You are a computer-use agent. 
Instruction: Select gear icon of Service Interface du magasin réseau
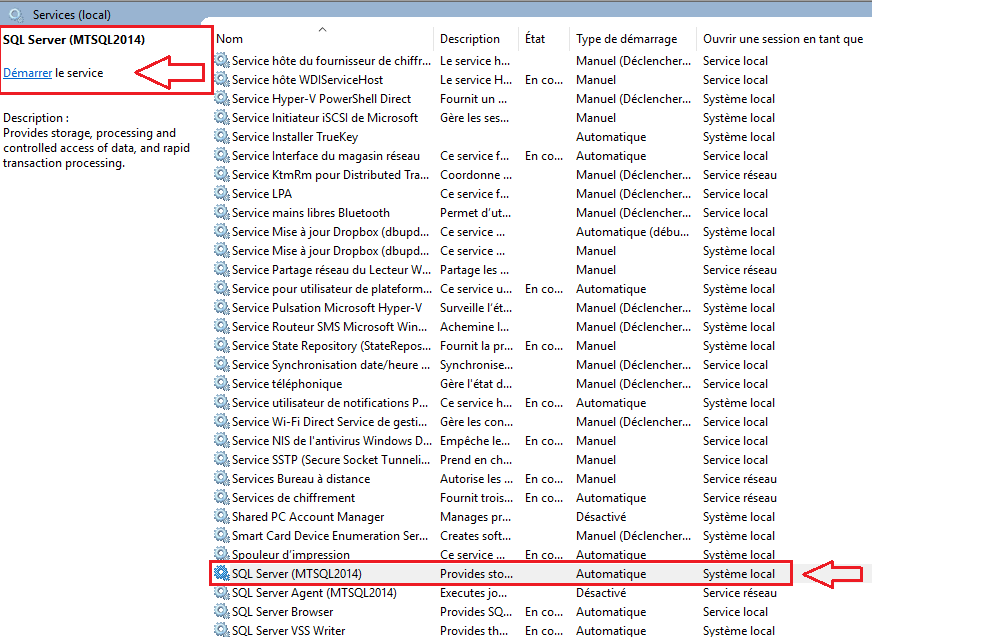(222, 155)
